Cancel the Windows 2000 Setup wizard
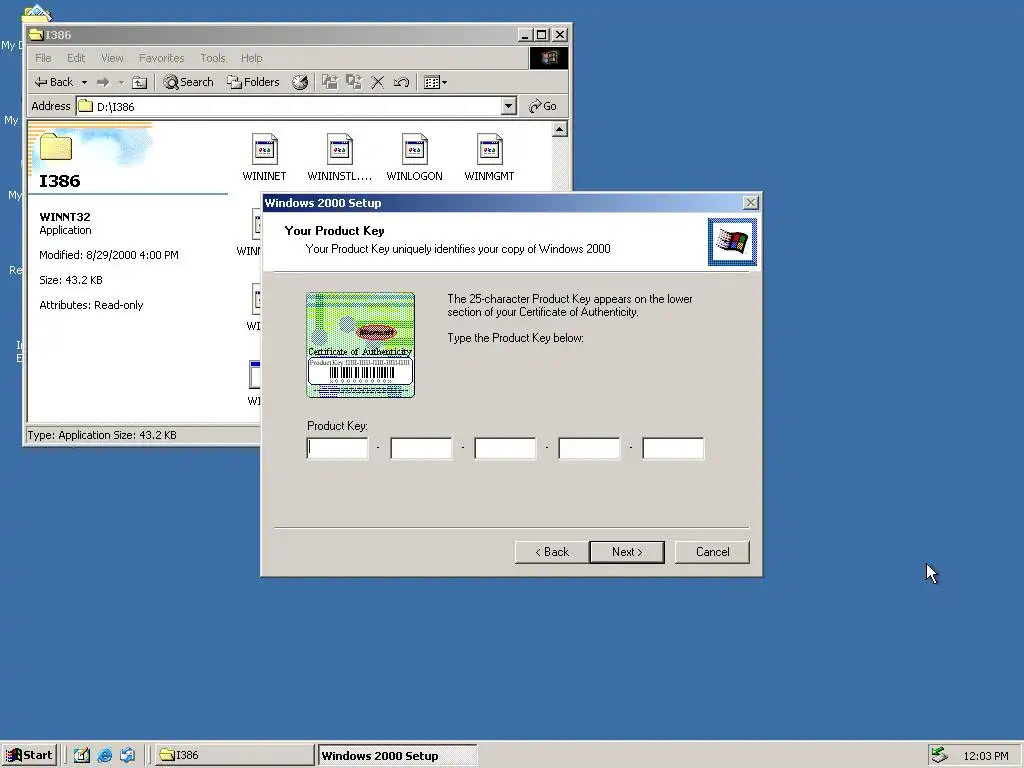1024x768 pixels. point(712,552)
